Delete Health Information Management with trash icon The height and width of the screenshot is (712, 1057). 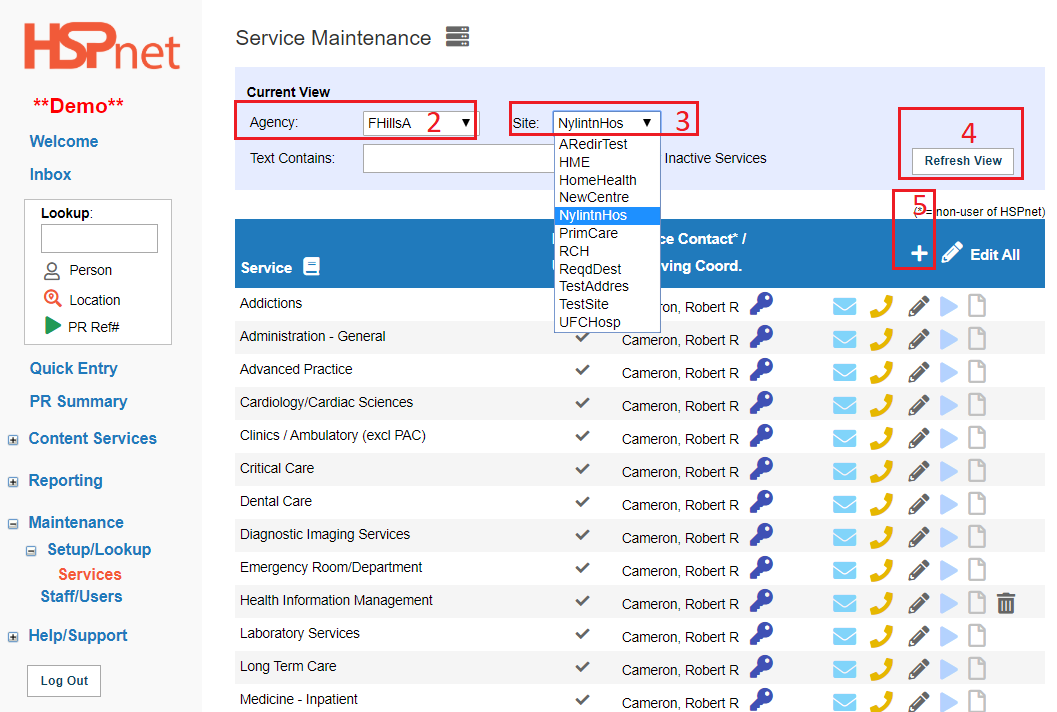(x=1006, y=603)
